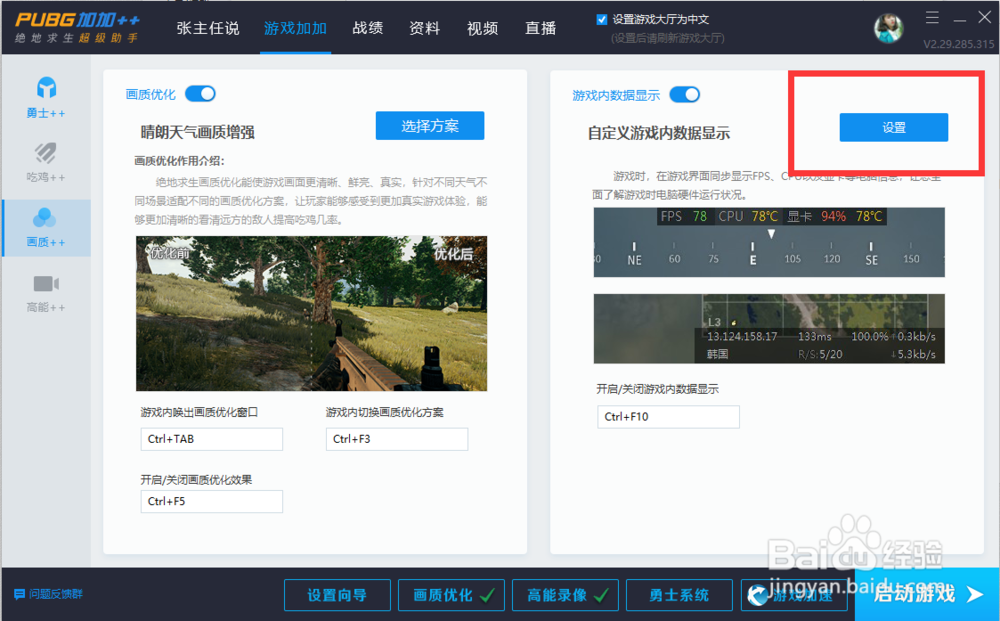The height and width of the screenshot is (621, 1000).
Task: Click the blue 设置 button
Action: tap(893, 128)
